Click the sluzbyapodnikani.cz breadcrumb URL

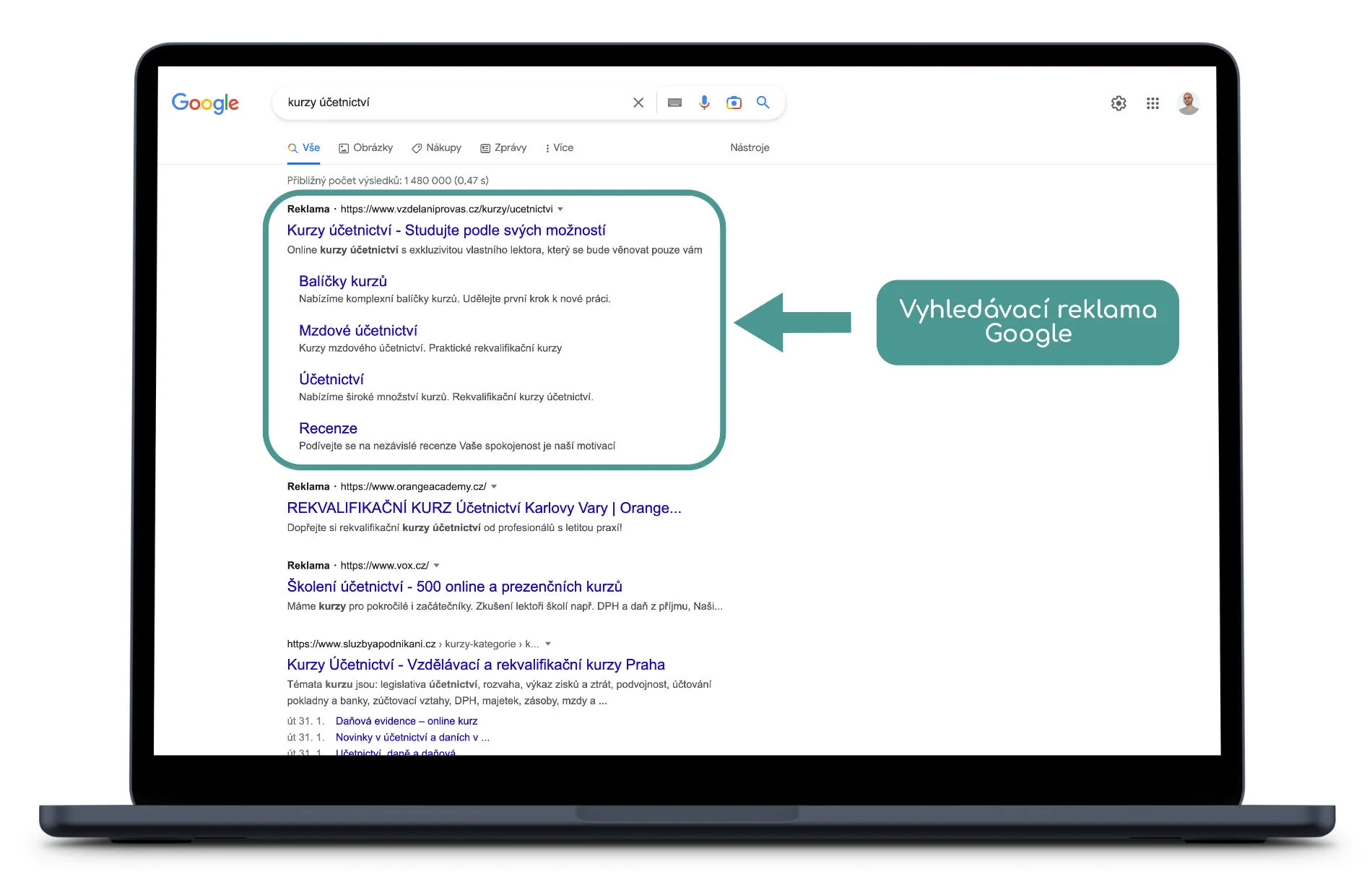[413, 644]
